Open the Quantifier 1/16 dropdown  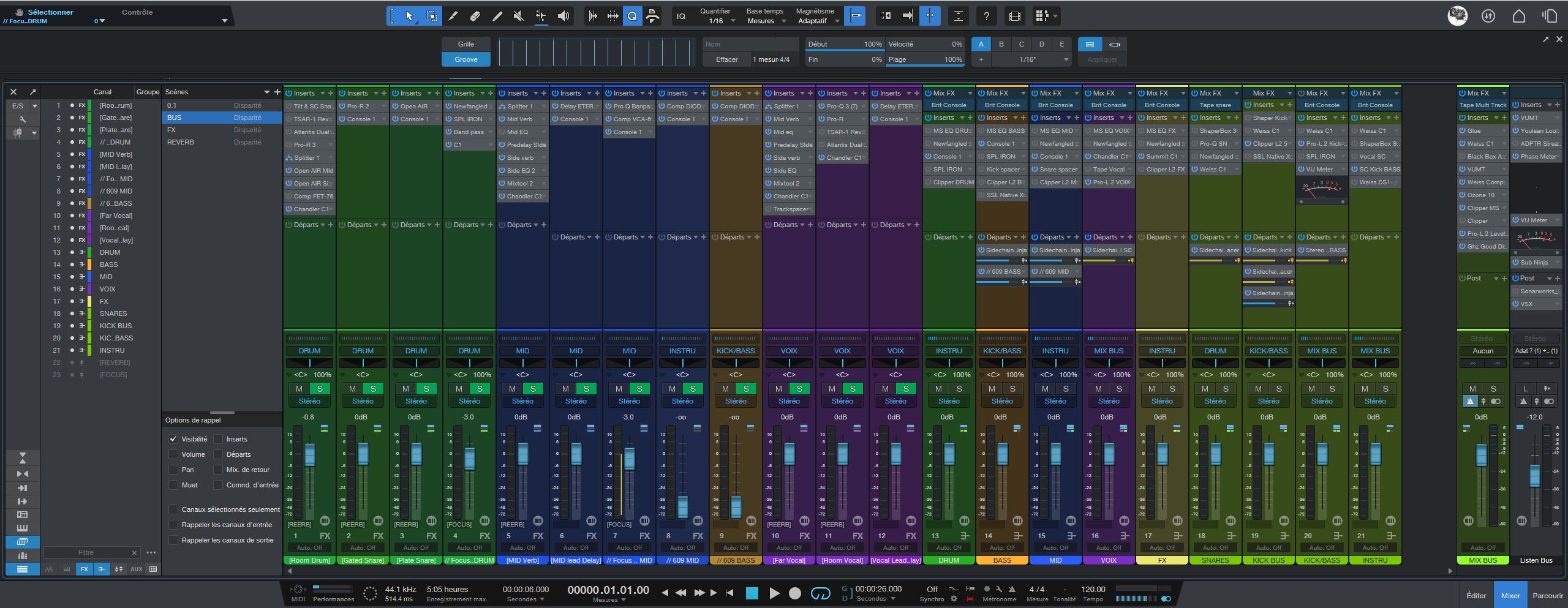721,21
